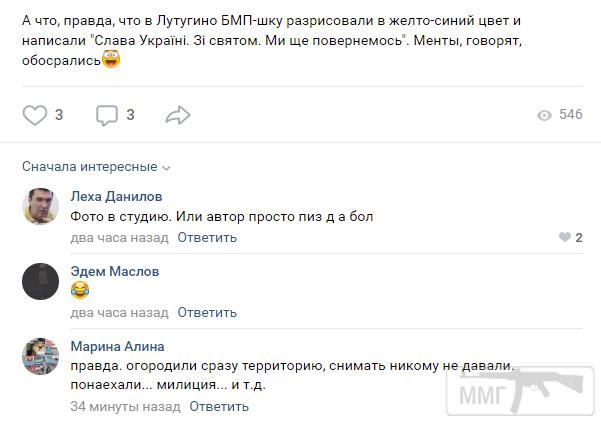Reply to Марина Алина's comment
Image resolution: width=601 pixels, height=421 pixels.
(x=218, y=407)
